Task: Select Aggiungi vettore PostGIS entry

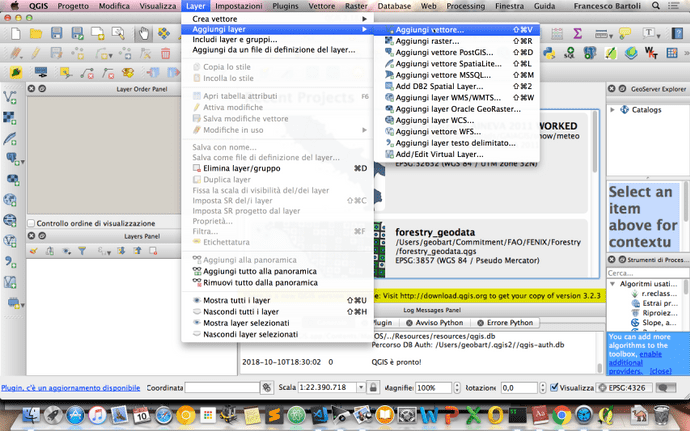Action: point(456,52)
